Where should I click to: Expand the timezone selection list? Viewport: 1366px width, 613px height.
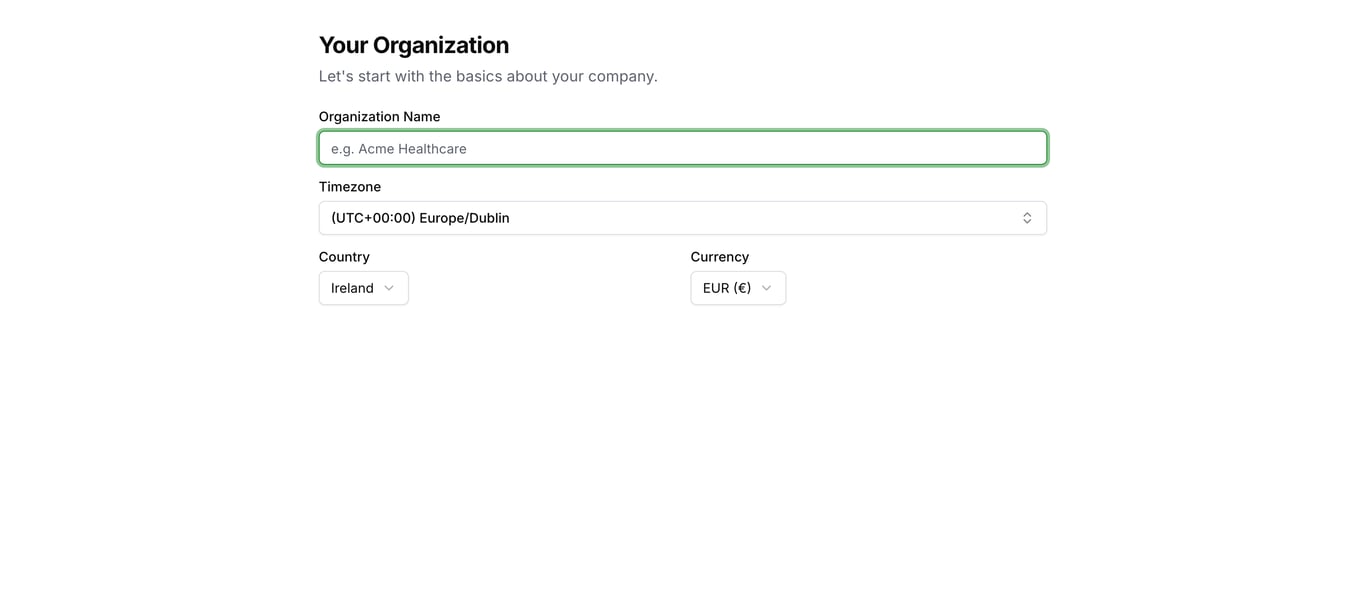pyautogui.click(x=683, y=217)
